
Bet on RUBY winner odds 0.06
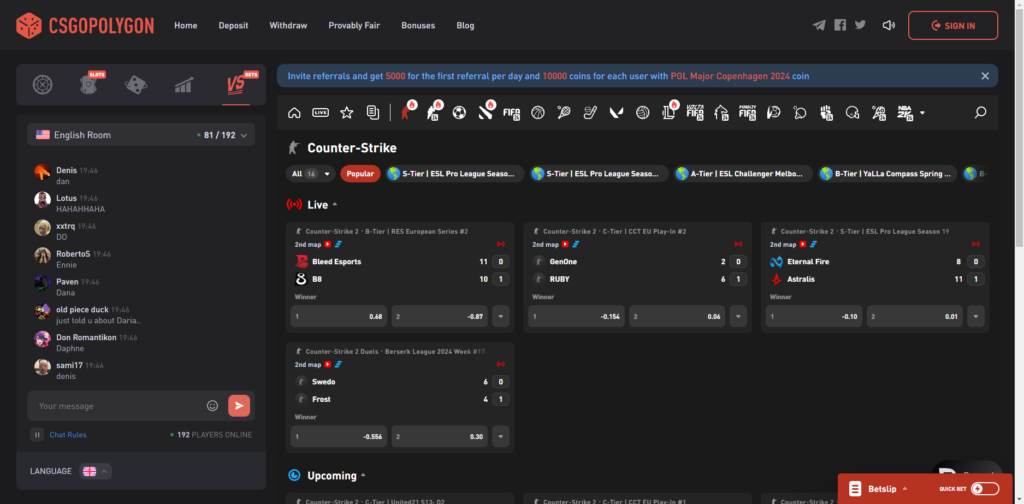tap(677, 316)
